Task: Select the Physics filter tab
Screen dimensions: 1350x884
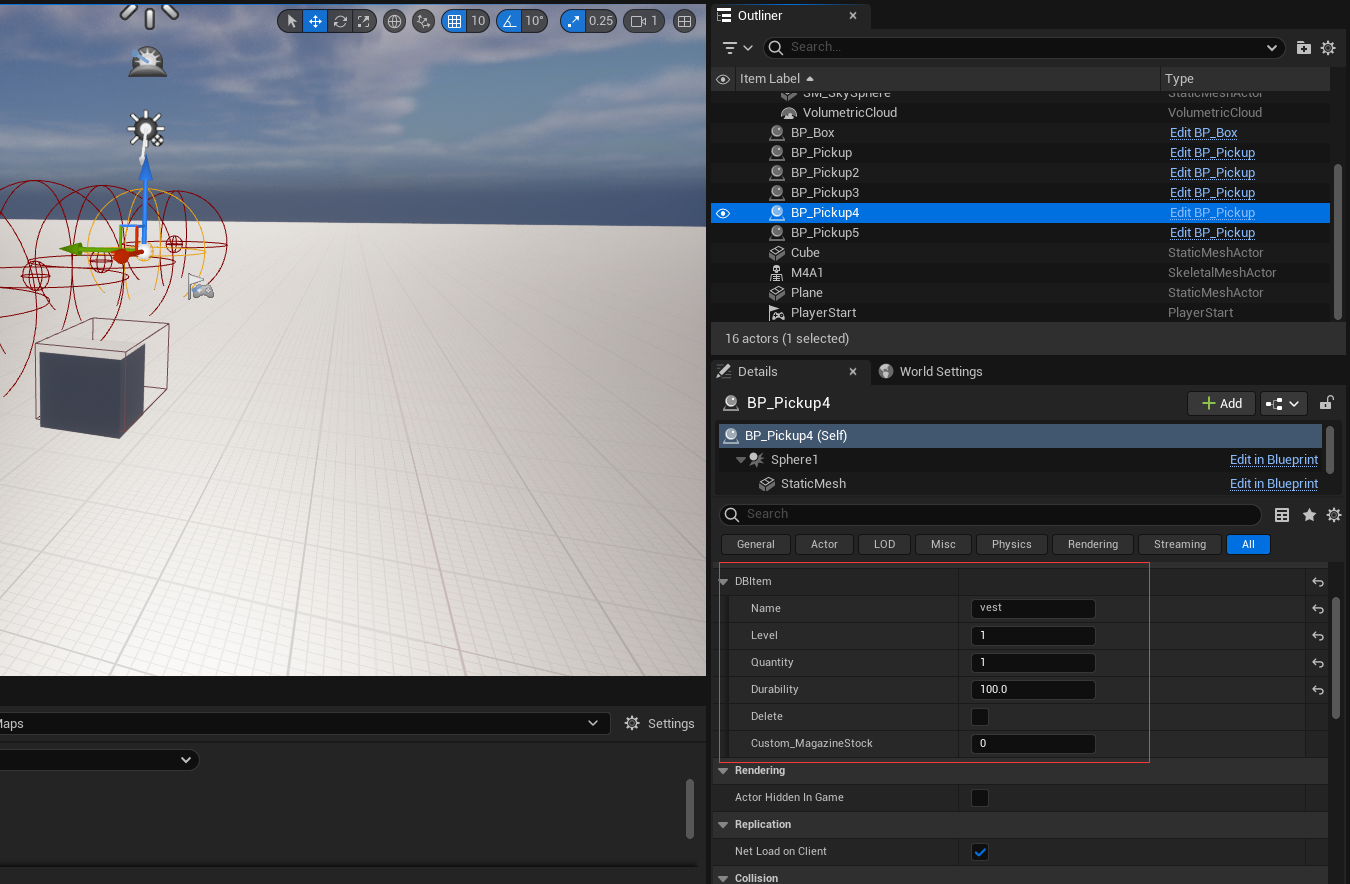Action: click(1011, 544)
